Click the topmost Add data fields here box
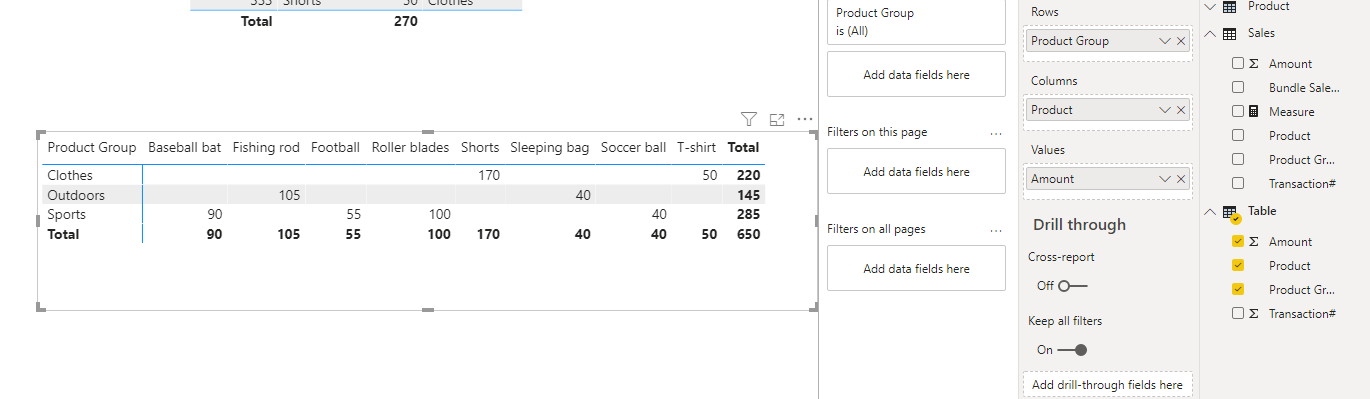 tap(916, 74)
